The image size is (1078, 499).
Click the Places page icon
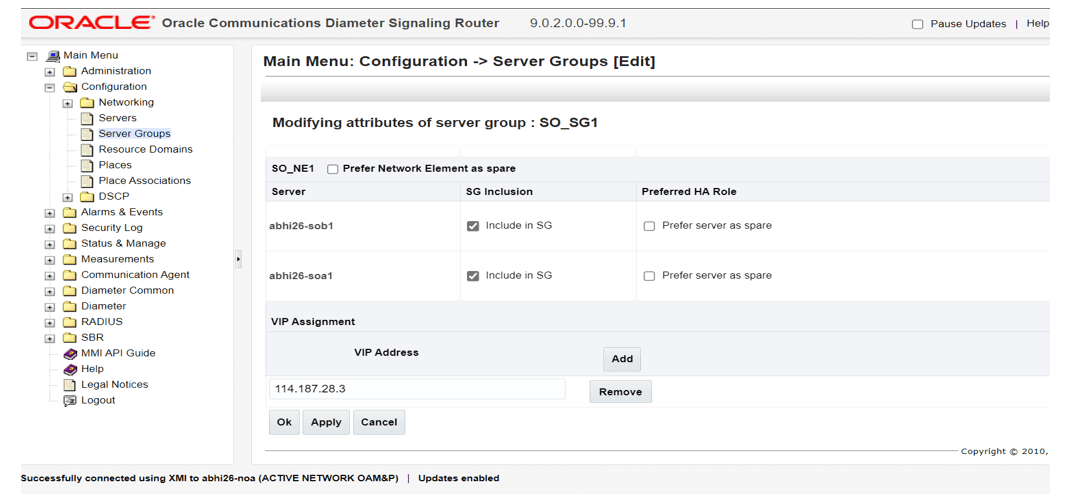tap(87, 166)
